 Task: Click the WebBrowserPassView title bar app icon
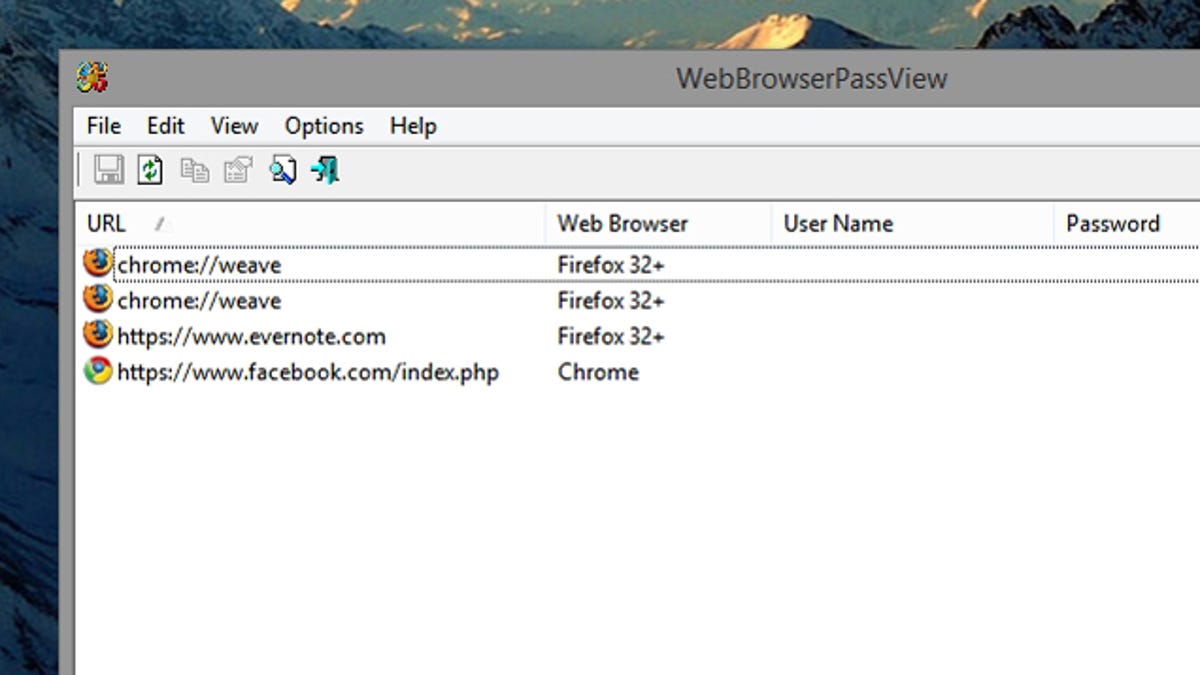(x=93, y=77)
